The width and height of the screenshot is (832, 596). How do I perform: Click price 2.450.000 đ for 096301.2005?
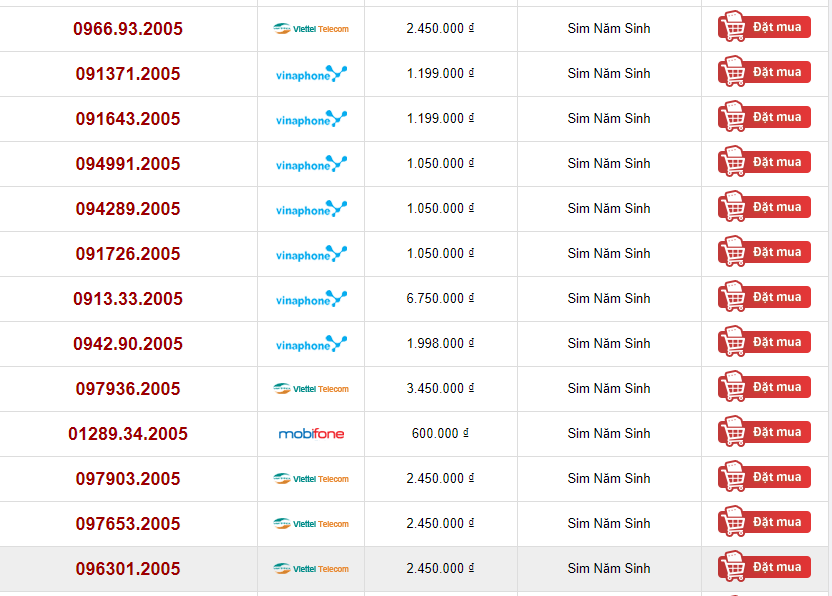[x=440, y=568]
